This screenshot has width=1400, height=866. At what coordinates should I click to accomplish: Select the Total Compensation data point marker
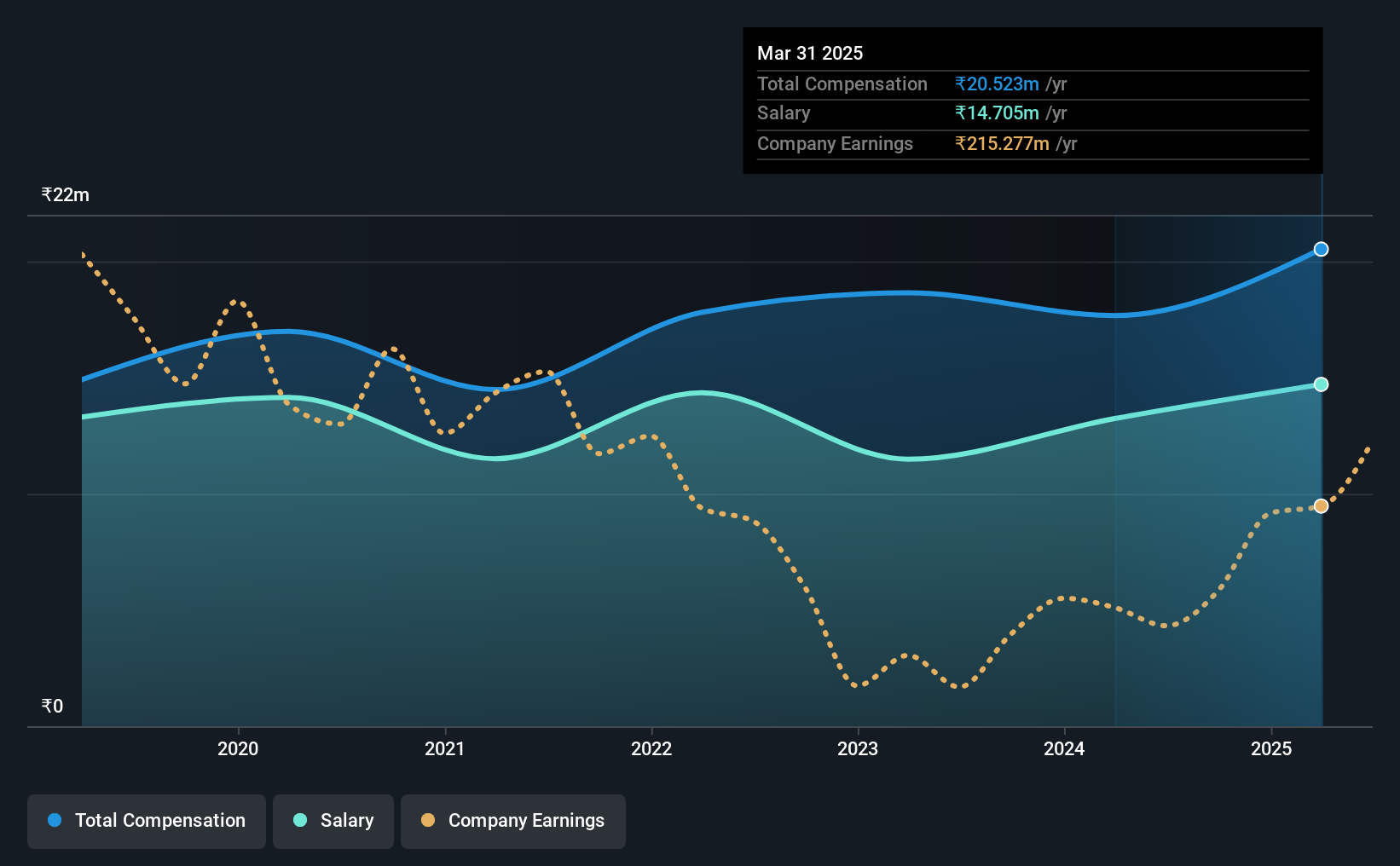click(x=1321, y=249)
